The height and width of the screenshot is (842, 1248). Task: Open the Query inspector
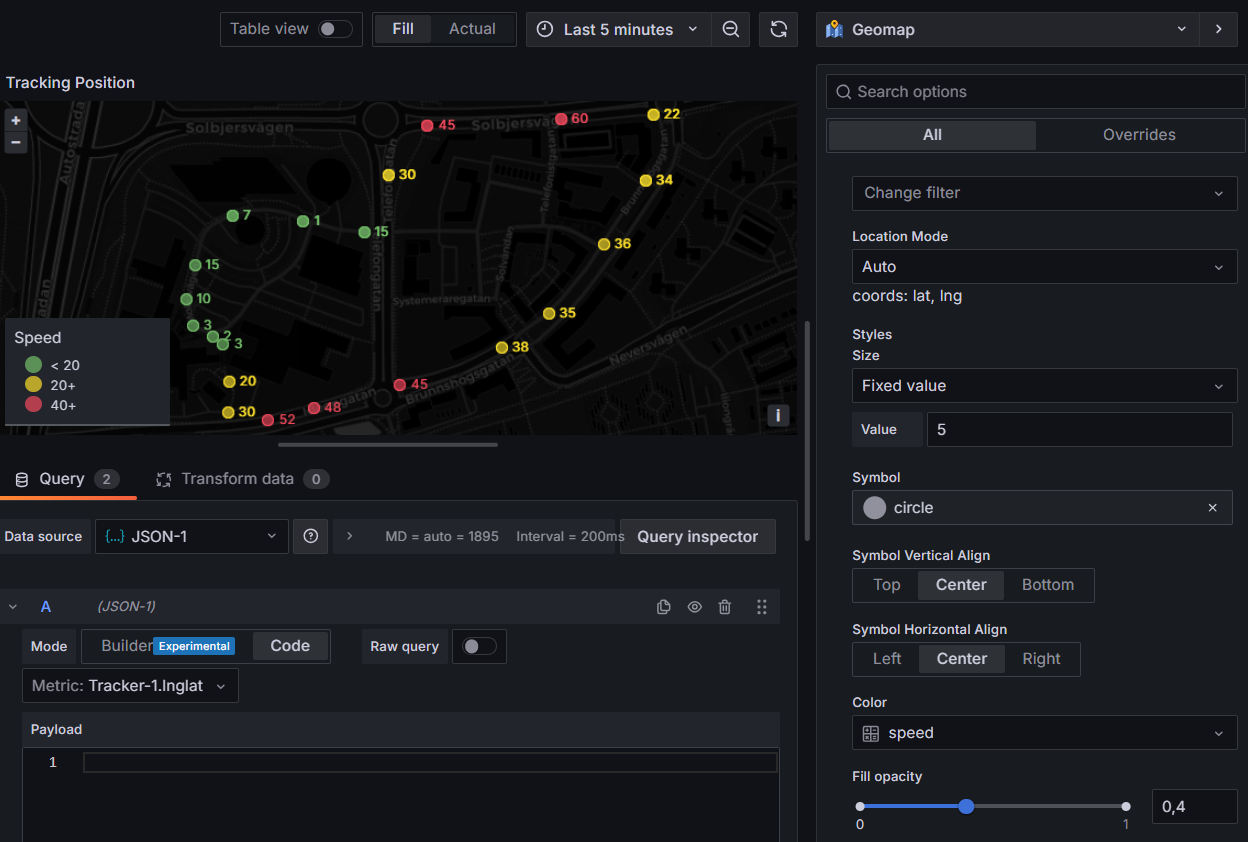click(x=697, y=537)
